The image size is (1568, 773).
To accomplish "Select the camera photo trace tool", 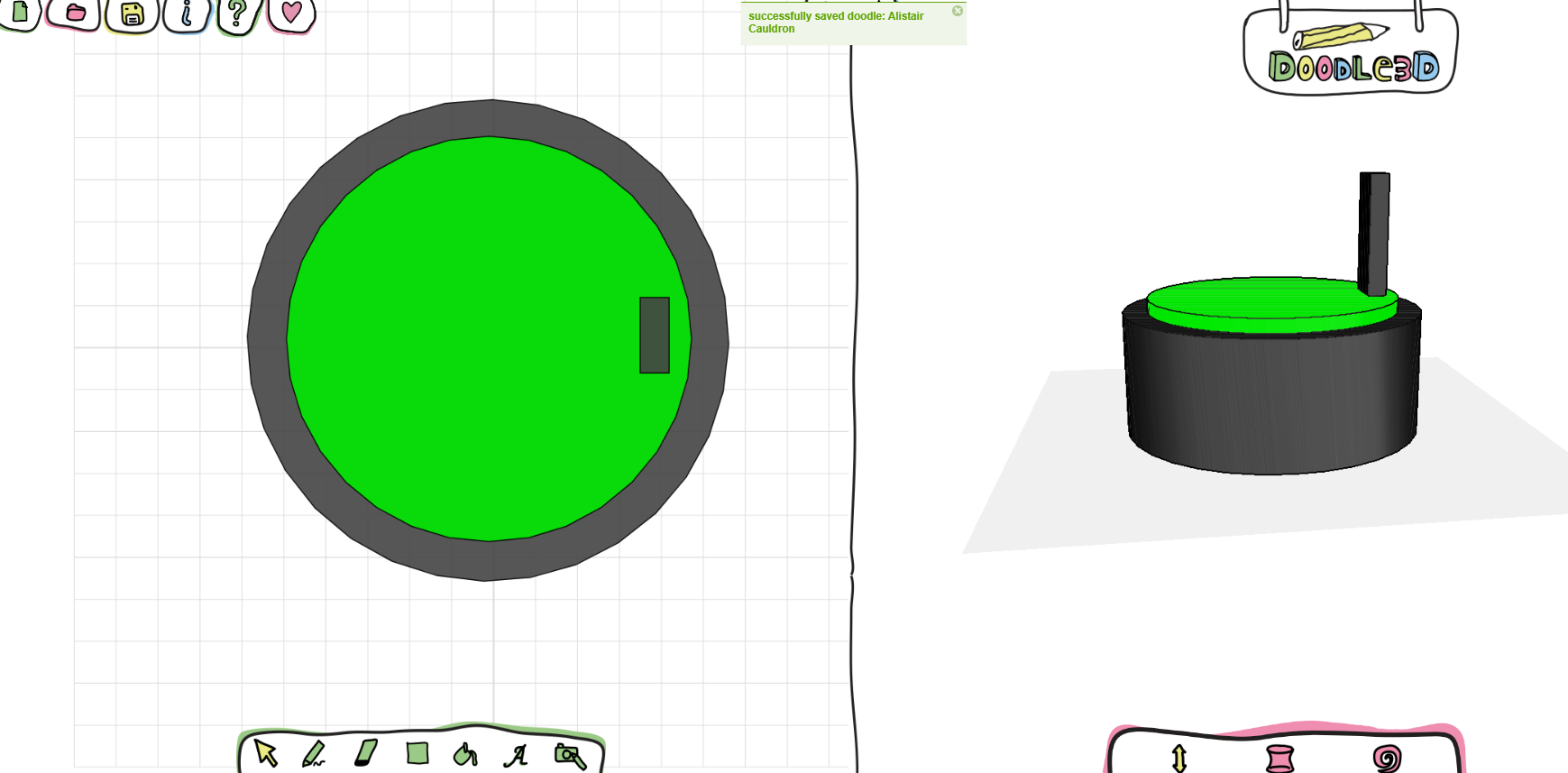I will pyautogui.click(x=570, y=756).
